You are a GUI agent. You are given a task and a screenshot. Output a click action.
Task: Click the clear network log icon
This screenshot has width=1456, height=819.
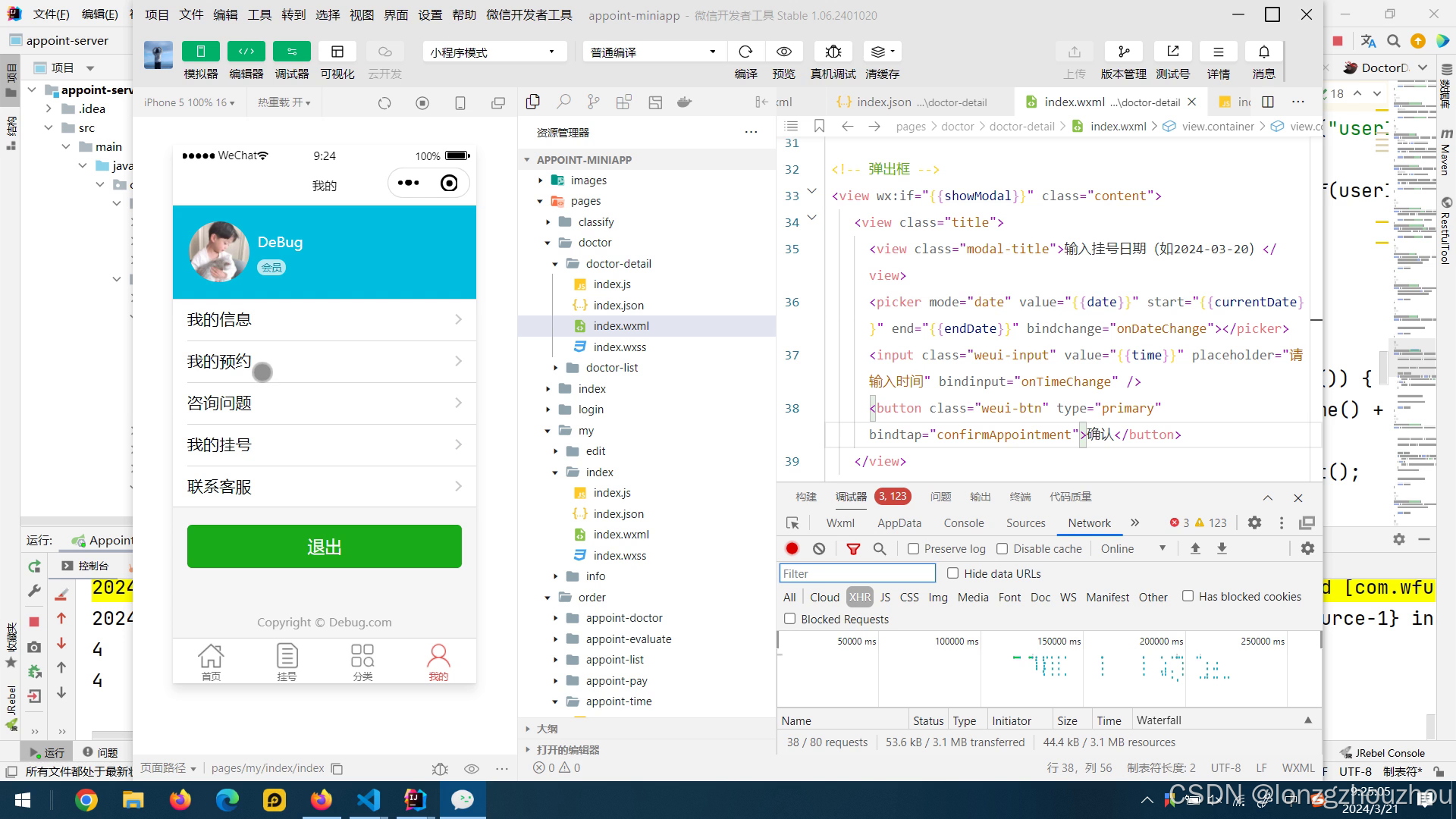click(819, 548)
